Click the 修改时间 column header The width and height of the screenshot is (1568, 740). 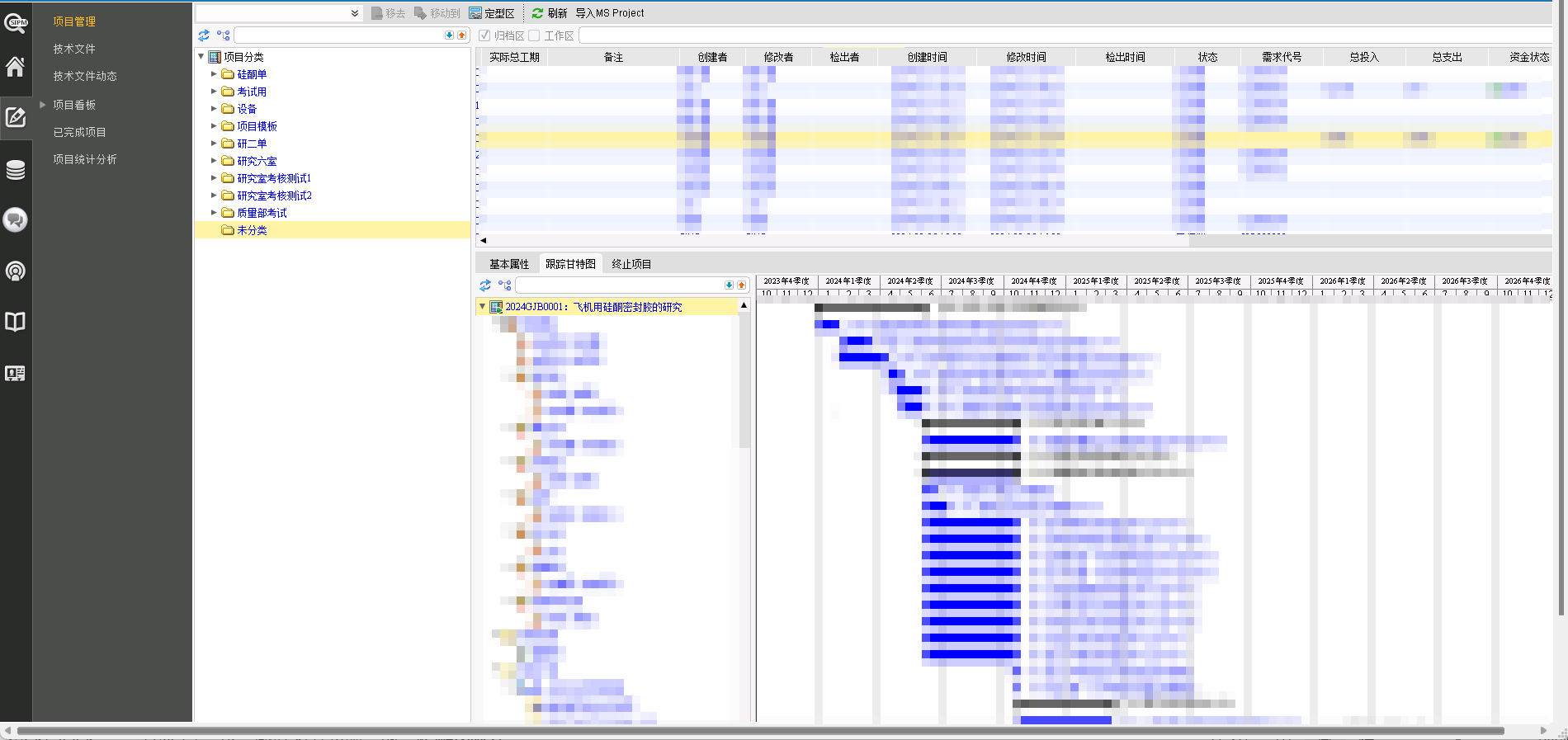click(x=1026, y=57)
